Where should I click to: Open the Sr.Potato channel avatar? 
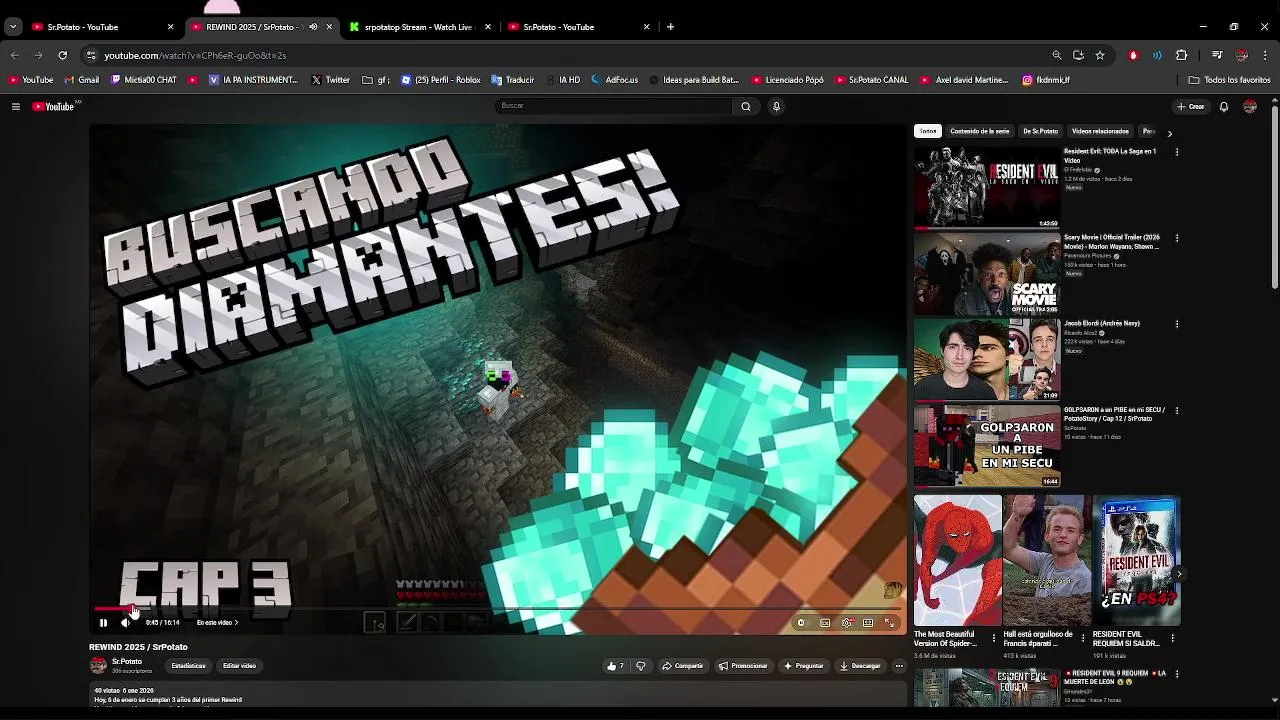[98, 665]
